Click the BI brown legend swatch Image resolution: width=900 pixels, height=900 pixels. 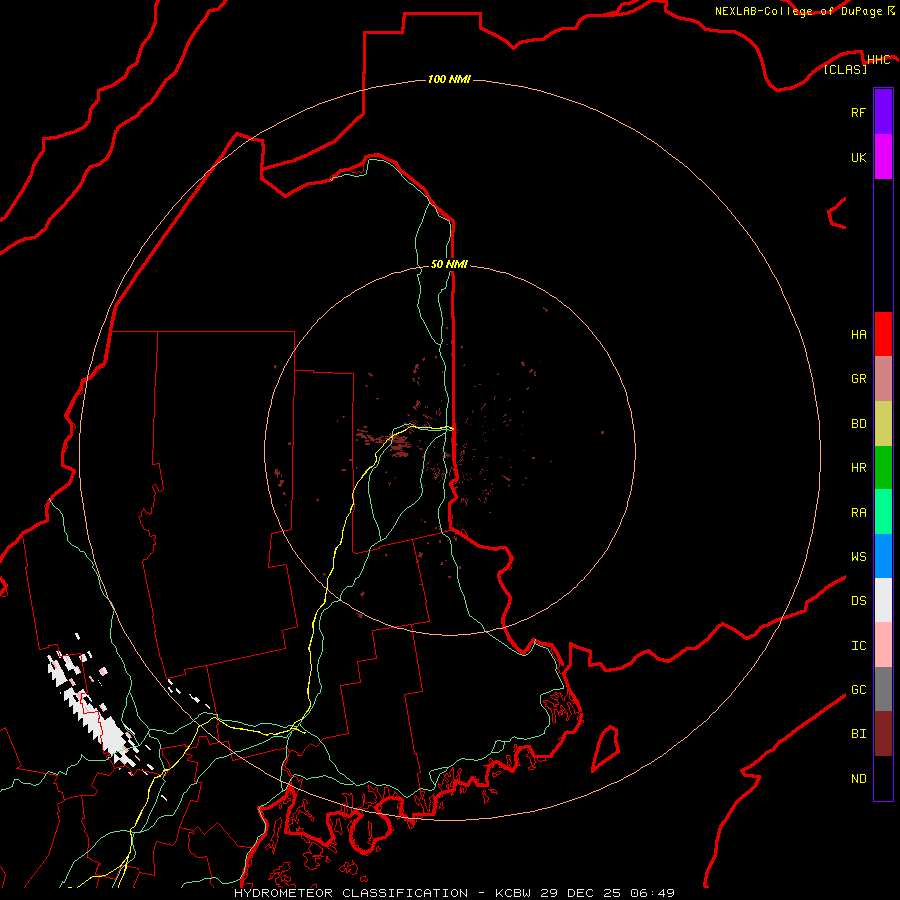[x=883, y=734]
